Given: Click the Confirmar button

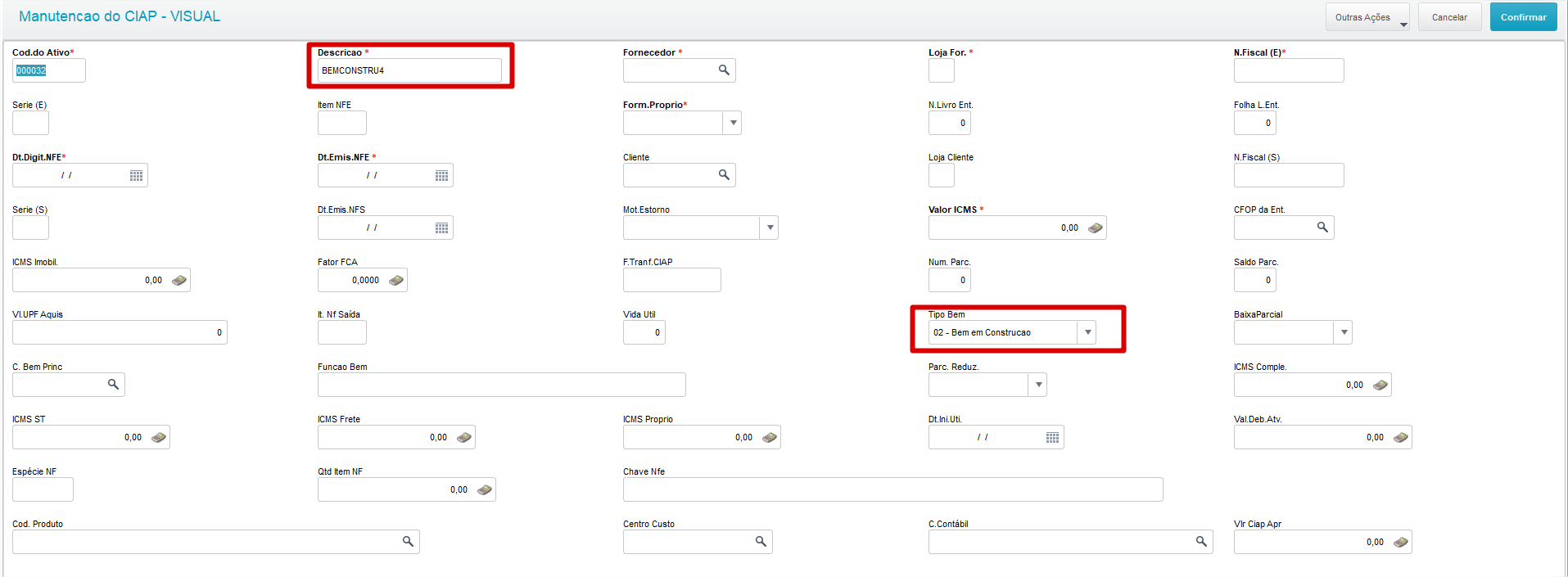Looking at the screenshot, I should click(1523, 17).
